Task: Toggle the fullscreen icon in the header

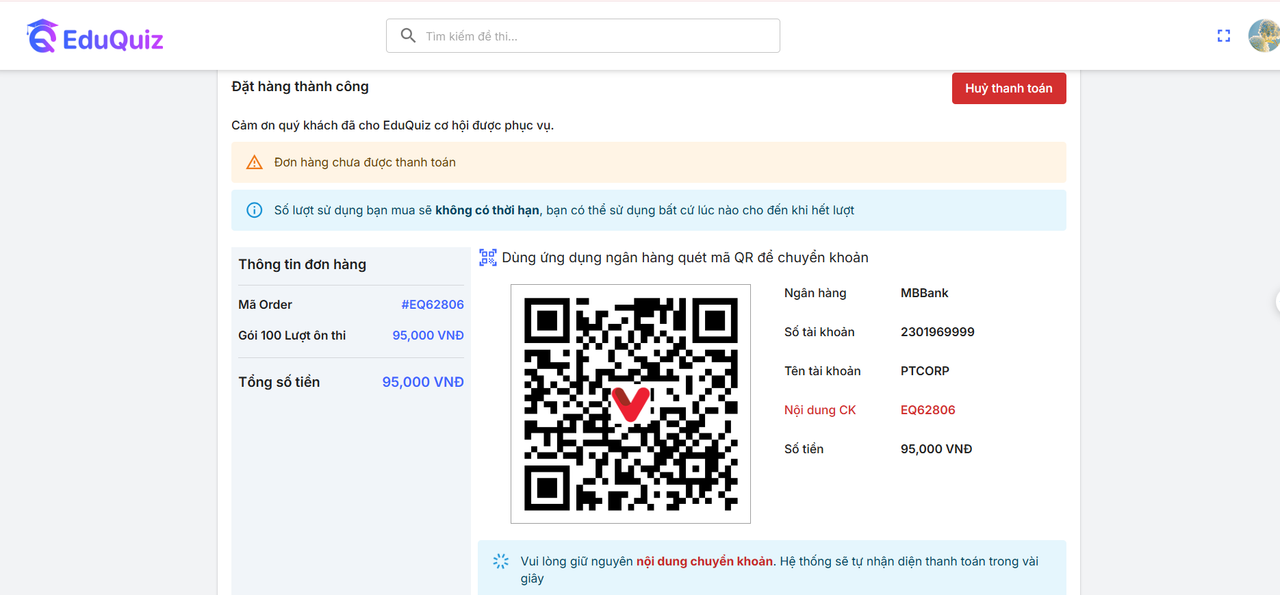Action: tap(1223, 36)
